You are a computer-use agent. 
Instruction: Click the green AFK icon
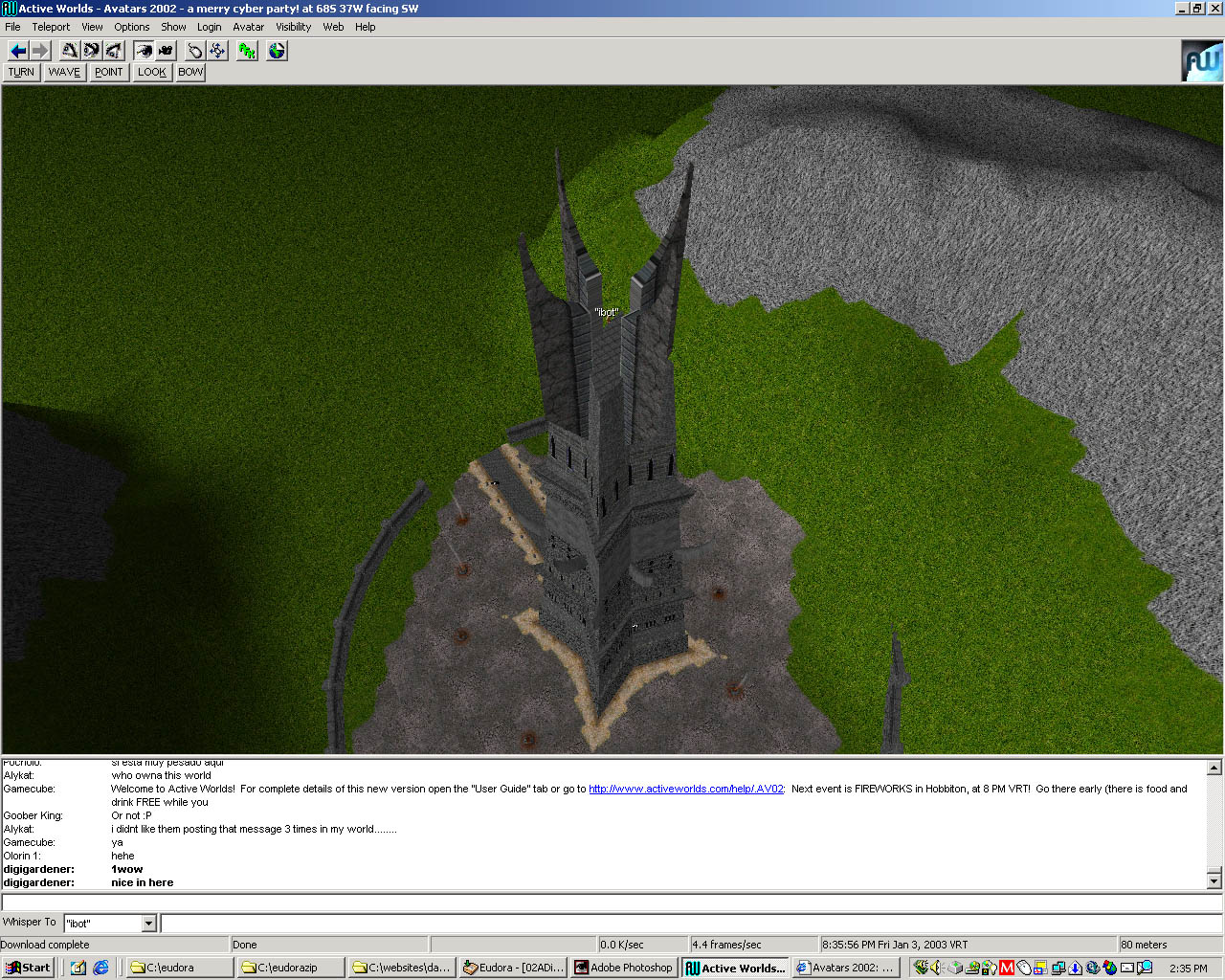[247, 51]
